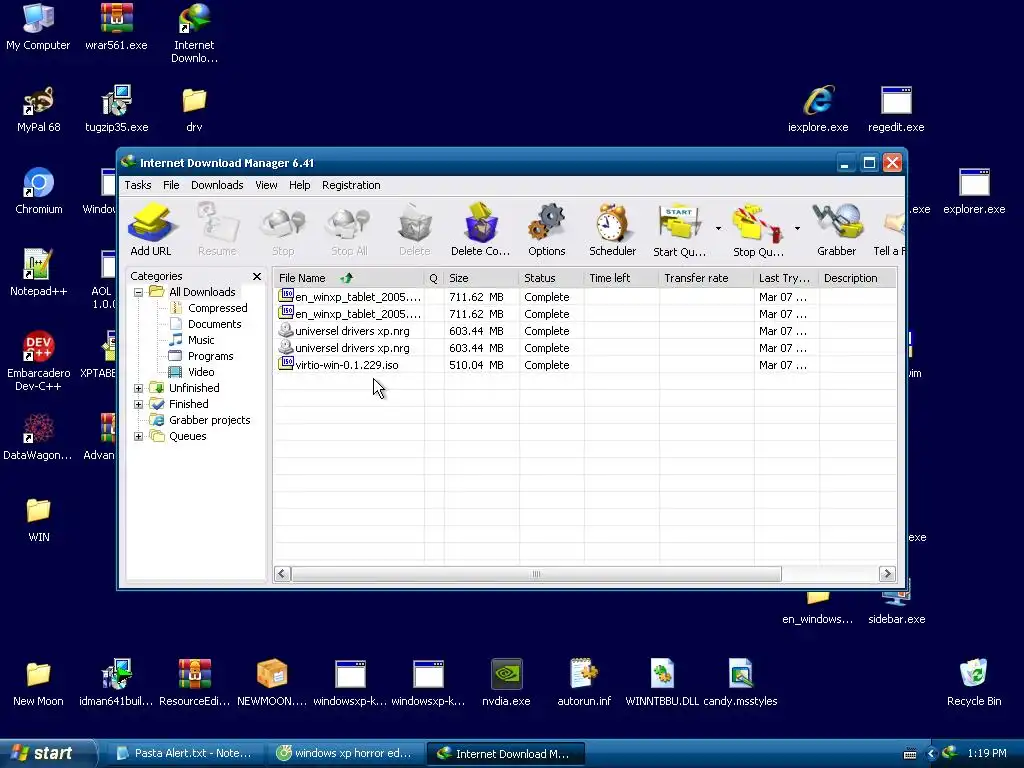1024x768 pixels.
Task: Open the Downloads menu
Action: (x=217, y=185)
